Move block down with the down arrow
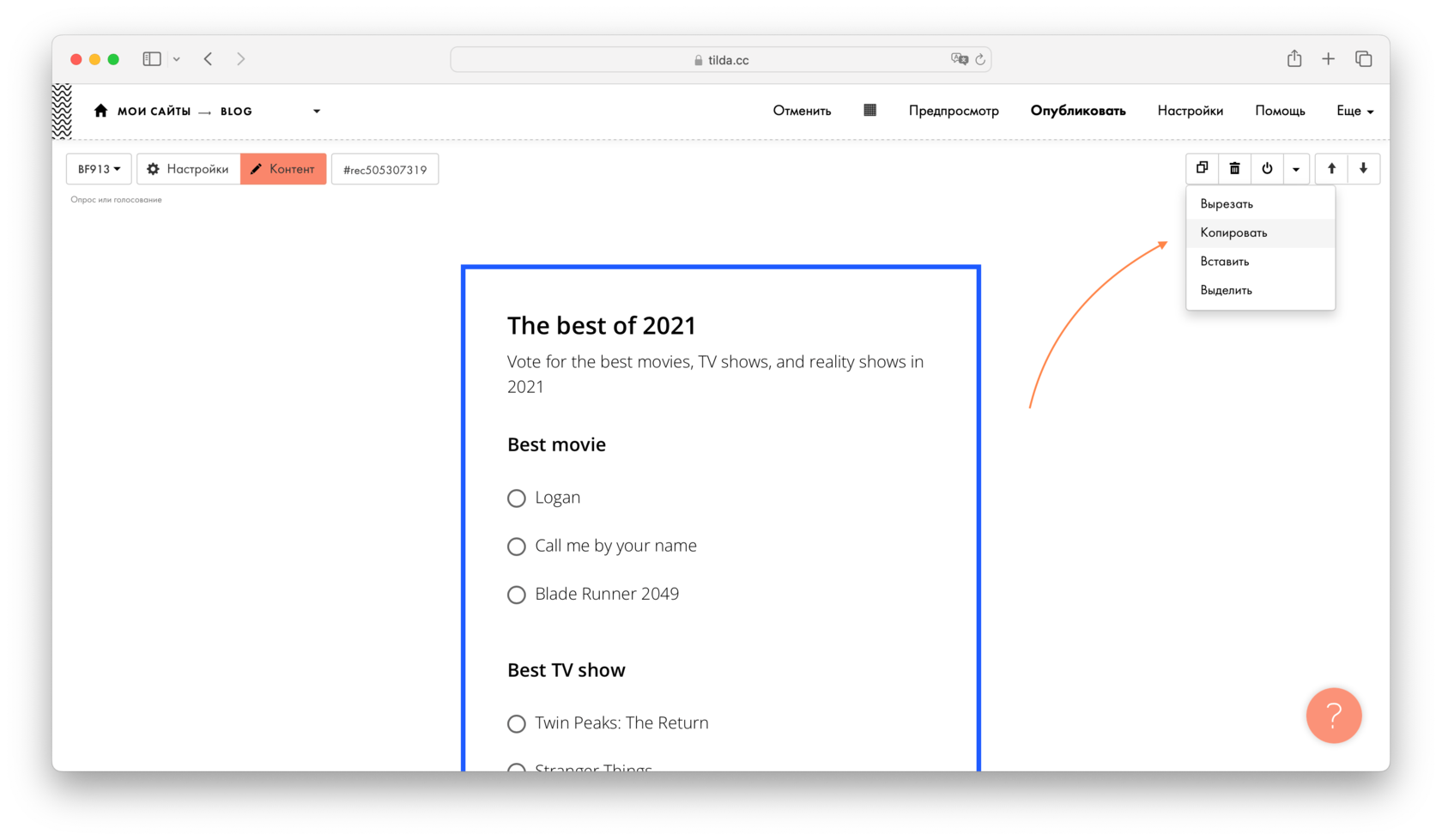The height and width of the screenshot is (840, 1442). 1363,168
